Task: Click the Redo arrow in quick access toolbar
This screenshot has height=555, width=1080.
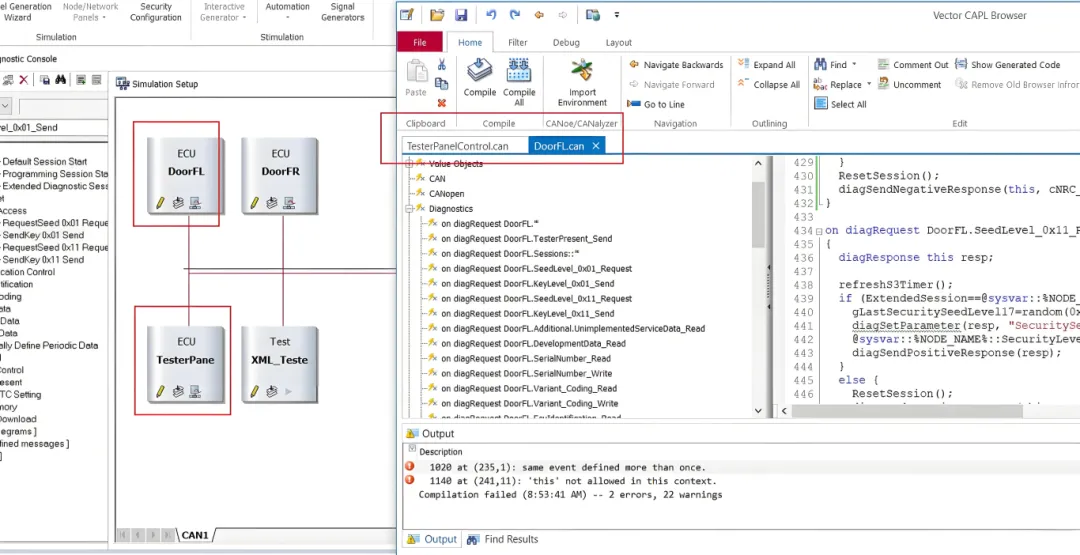Action: (515, 15)
